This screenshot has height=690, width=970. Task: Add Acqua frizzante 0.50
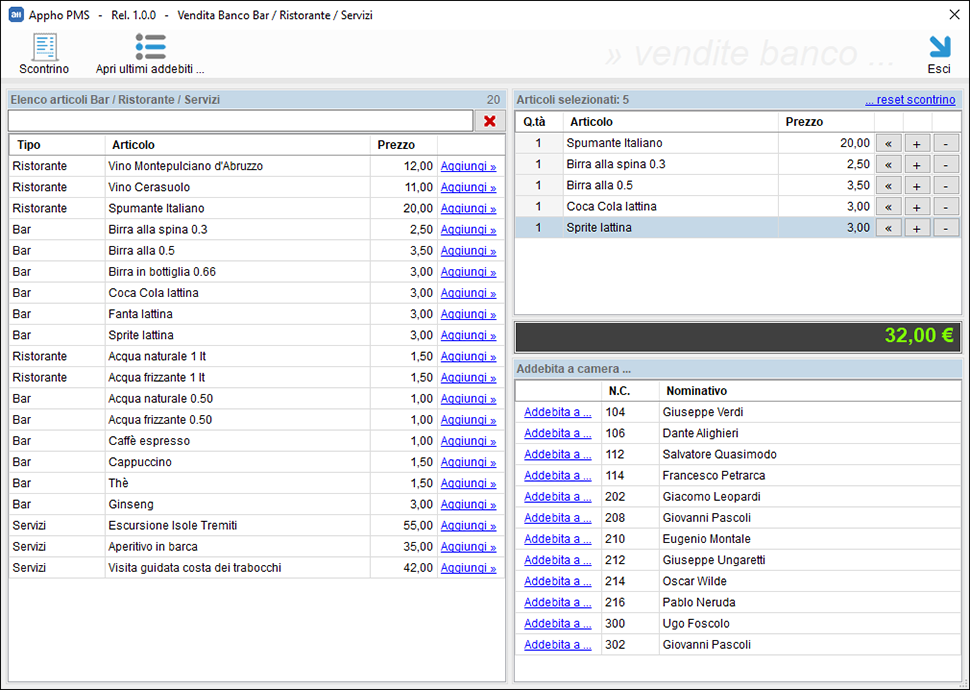[468, 420]
